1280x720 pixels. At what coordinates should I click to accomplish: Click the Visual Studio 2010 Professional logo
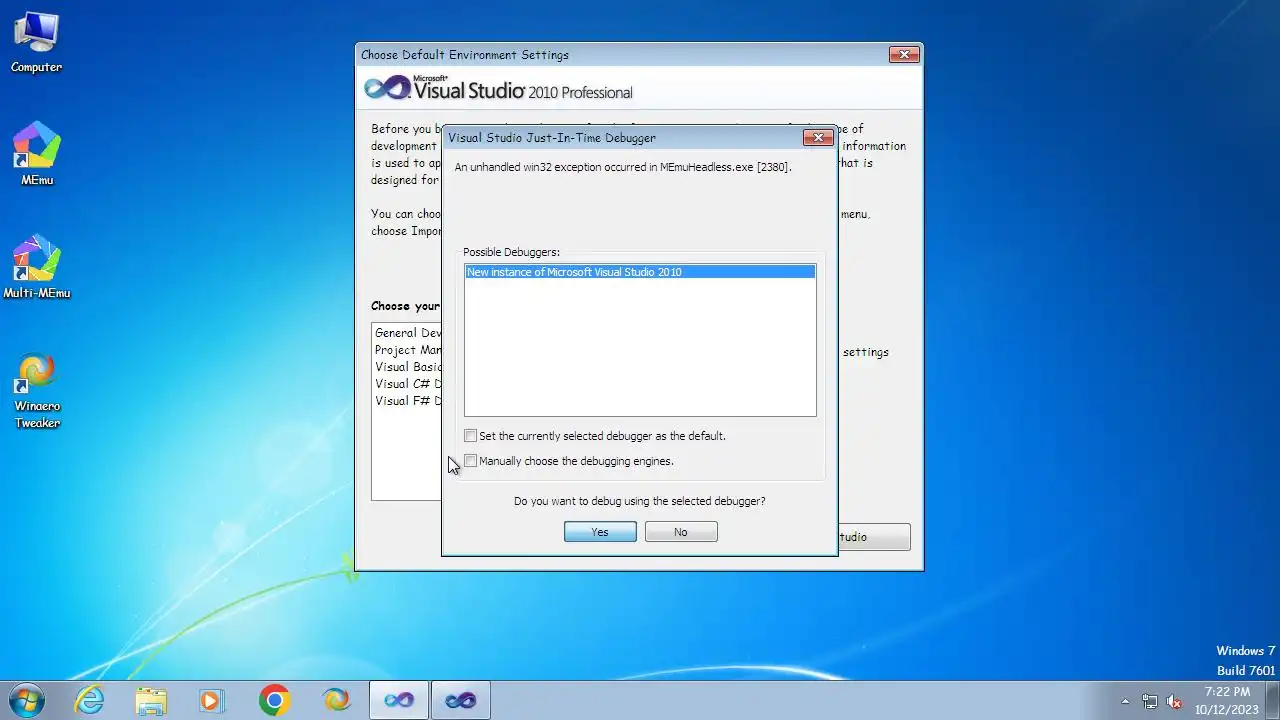coord(498,89)
